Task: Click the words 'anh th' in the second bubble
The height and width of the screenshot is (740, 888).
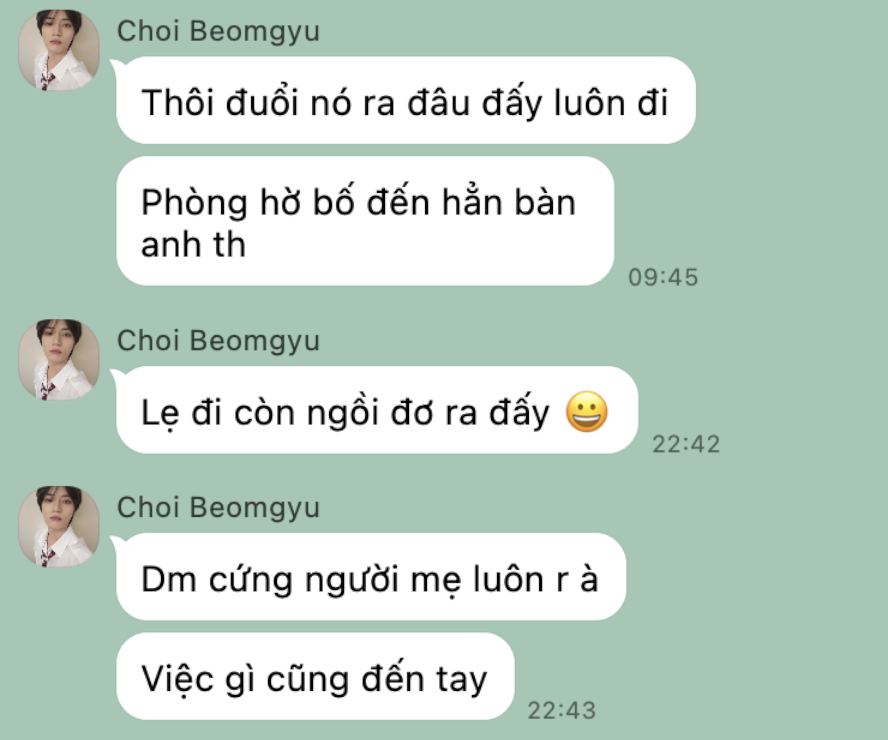Action: 193,245
